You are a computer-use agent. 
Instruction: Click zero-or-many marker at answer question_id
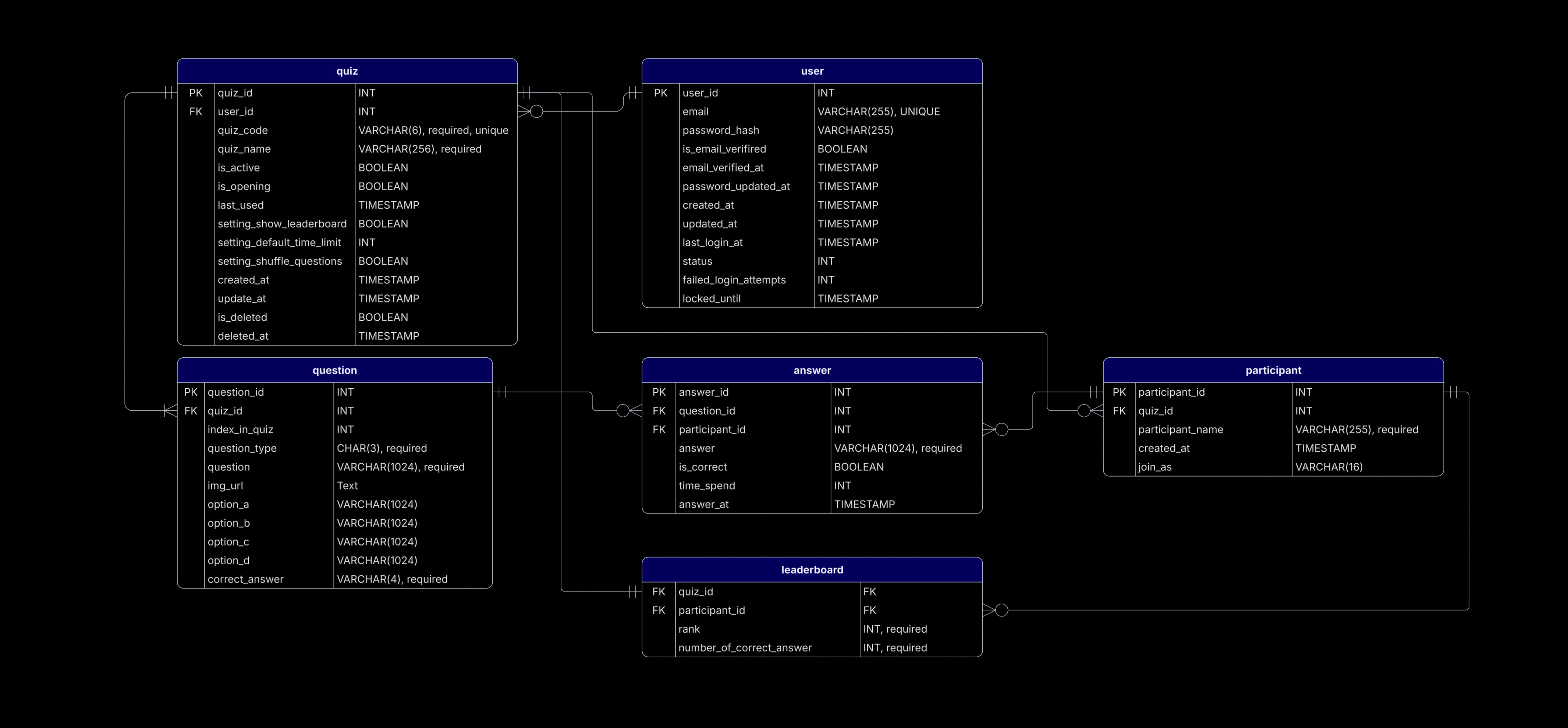pos(628,411)
